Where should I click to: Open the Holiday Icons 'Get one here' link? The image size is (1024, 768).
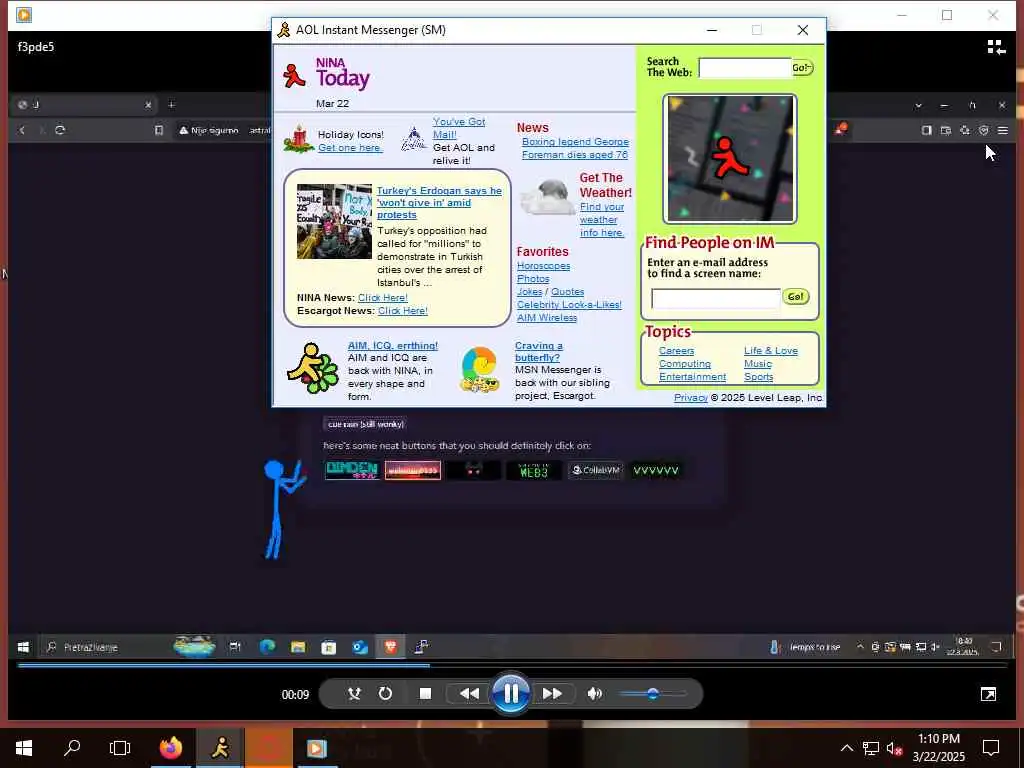coord(350,148)
